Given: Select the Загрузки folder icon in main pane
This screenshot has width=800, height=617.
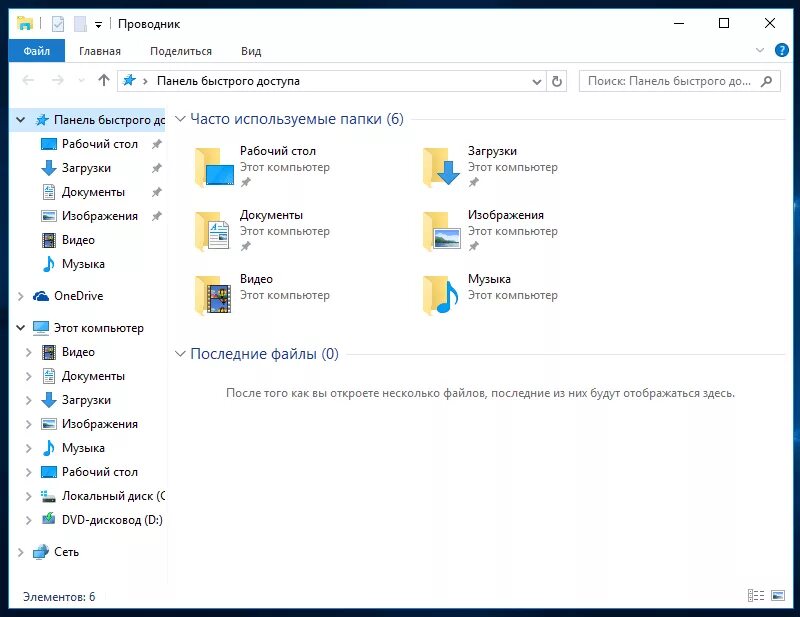Looking at the screenshot, I should point(442,167).
